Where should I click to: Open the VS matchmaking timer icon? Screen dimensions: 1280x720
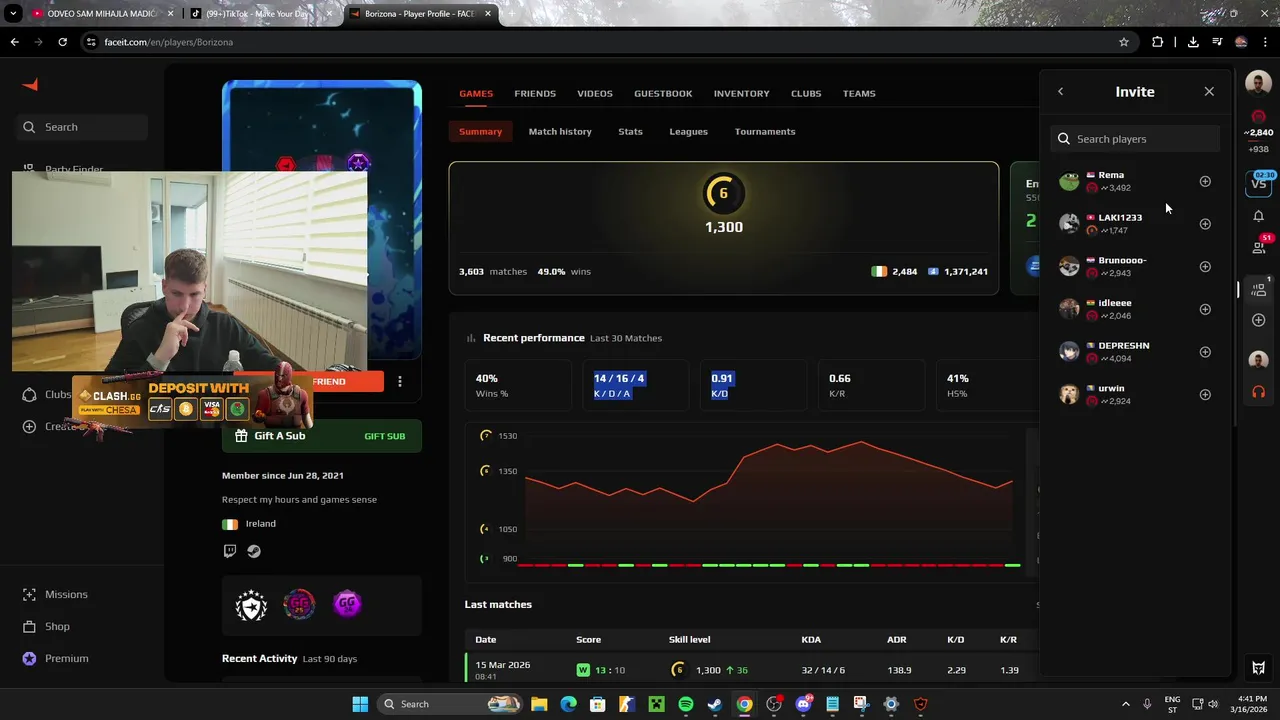click(x=1259, y=183)
